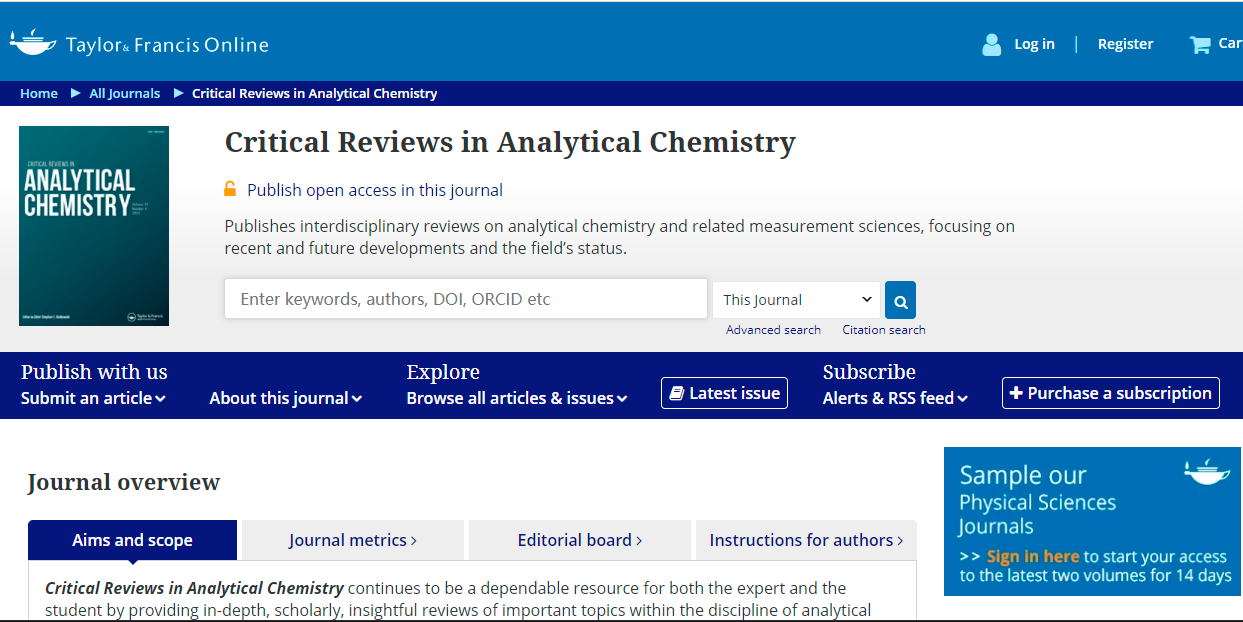Open the shopping cart icon
Viewport: 1243px width, 622px height.
[x=1200, y=44]
